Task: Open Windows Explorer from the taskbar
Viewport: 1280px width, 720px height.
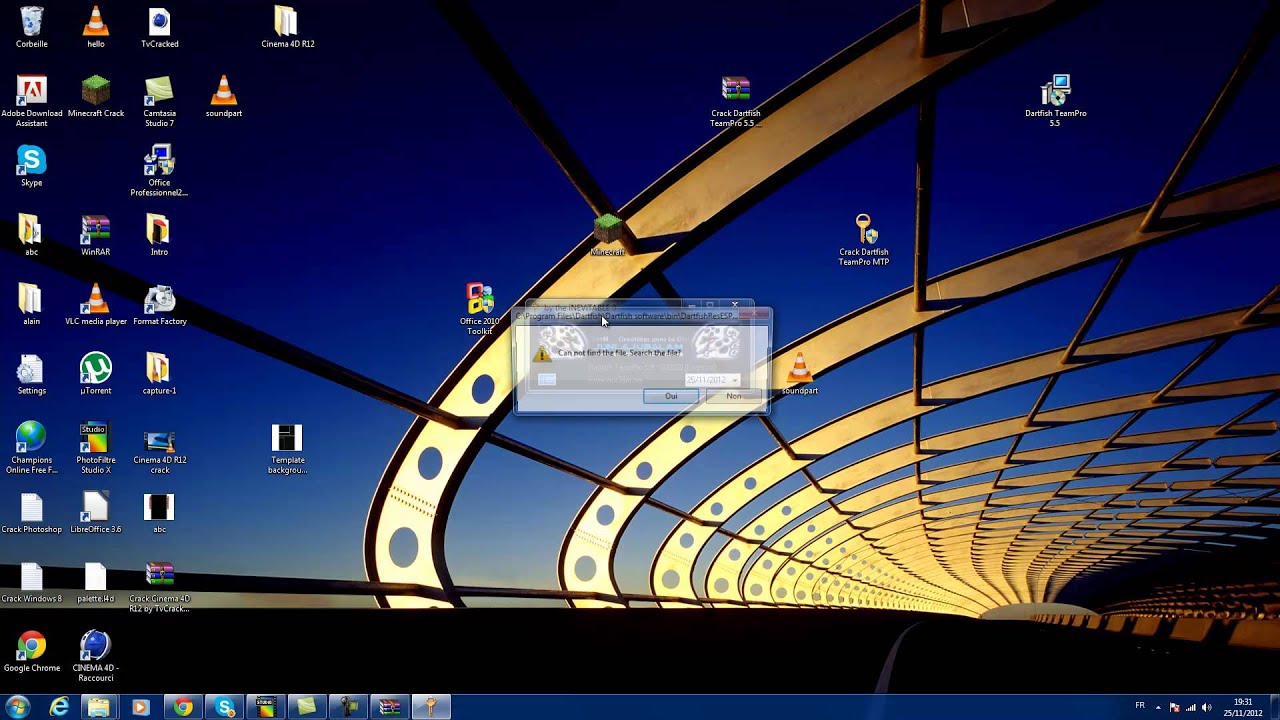Action: pyautogui.click(x=98, y=707)
